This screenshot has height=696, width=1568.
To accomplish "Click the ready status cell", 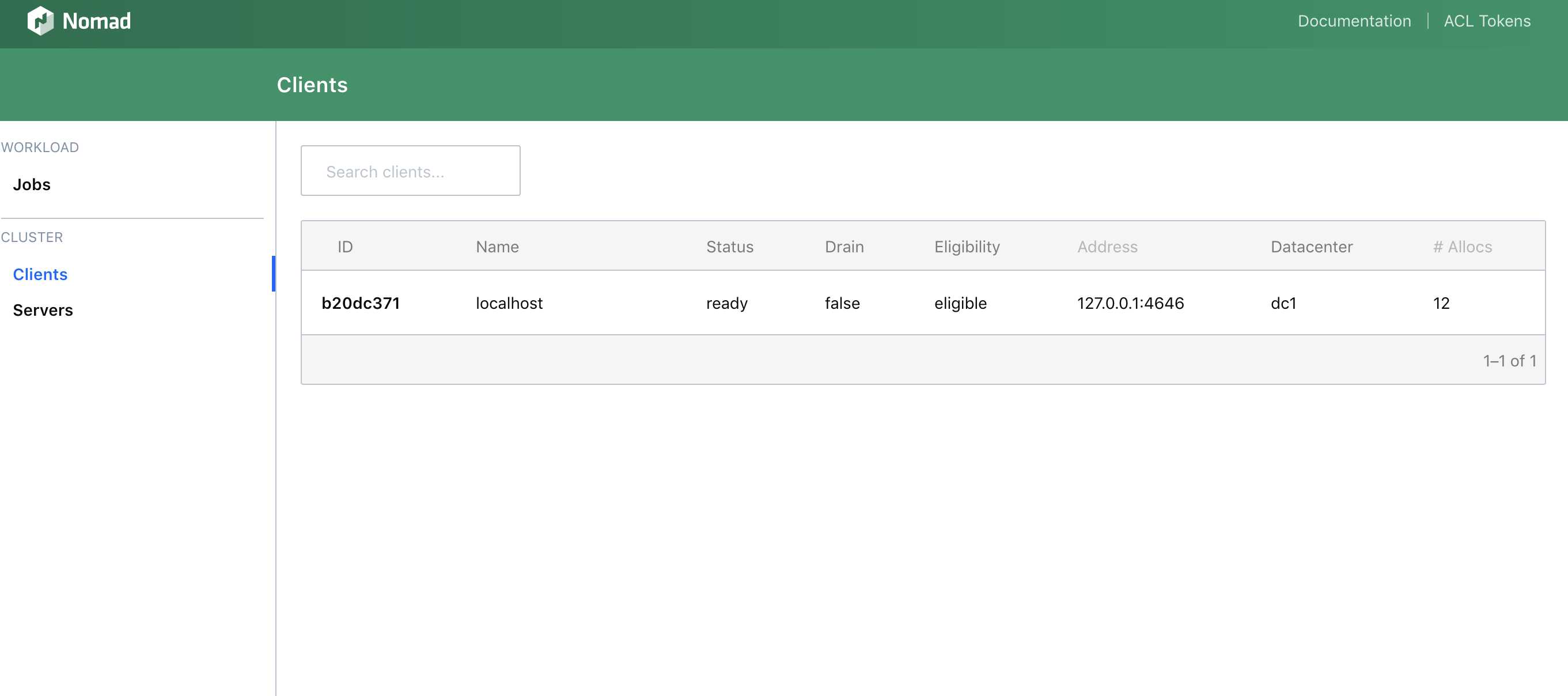I will (727, 303).
